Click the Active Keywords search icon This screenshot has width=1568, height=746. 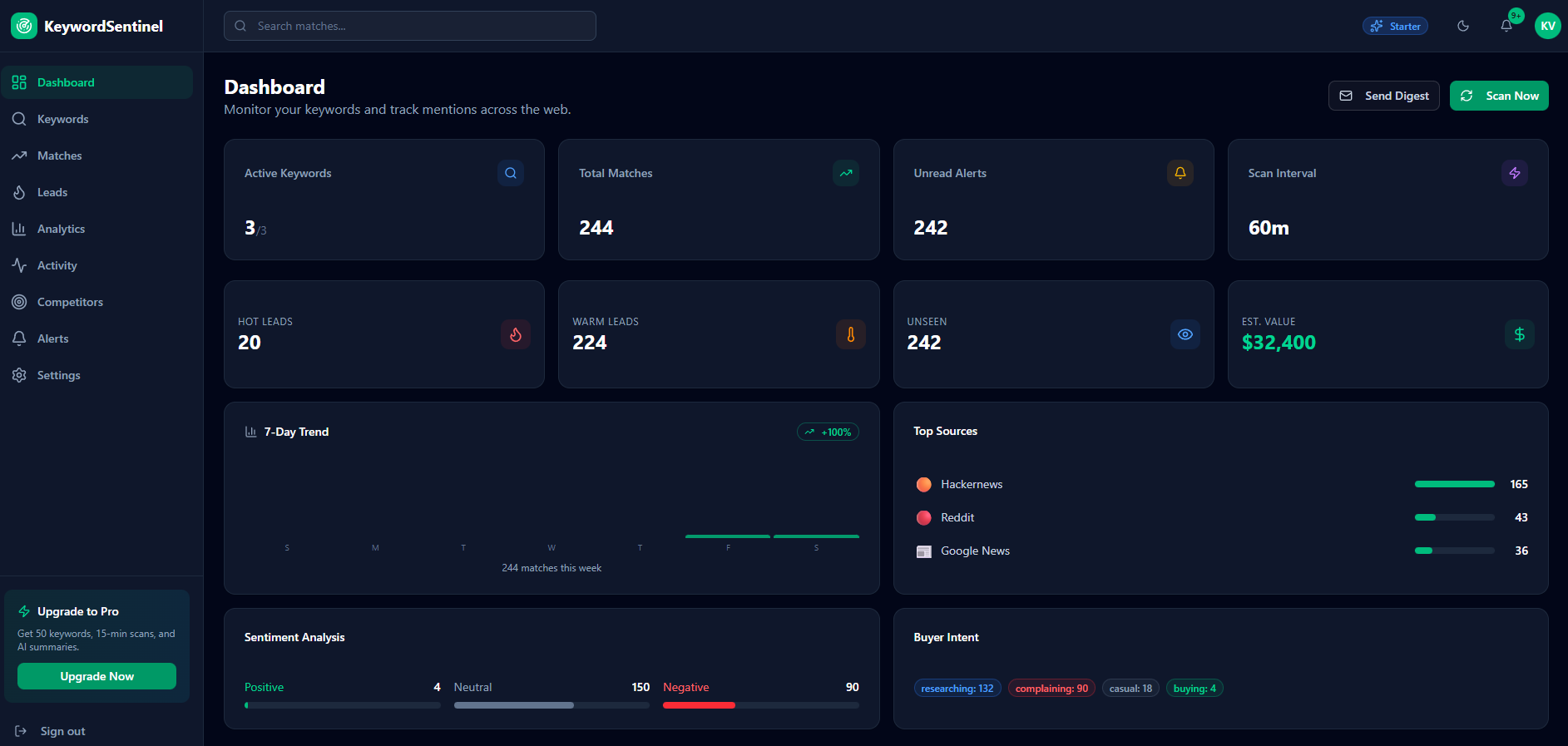pos(511,173)
